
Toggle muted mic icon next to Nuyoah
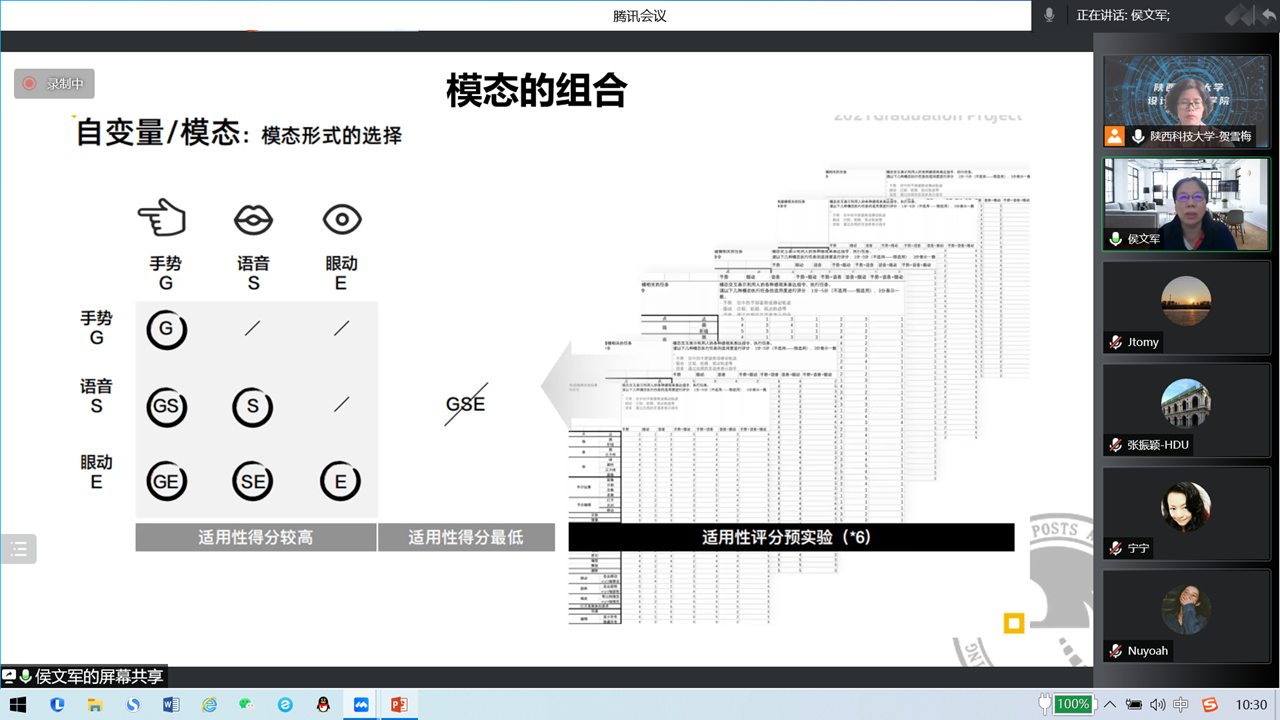pos(1115,651)
